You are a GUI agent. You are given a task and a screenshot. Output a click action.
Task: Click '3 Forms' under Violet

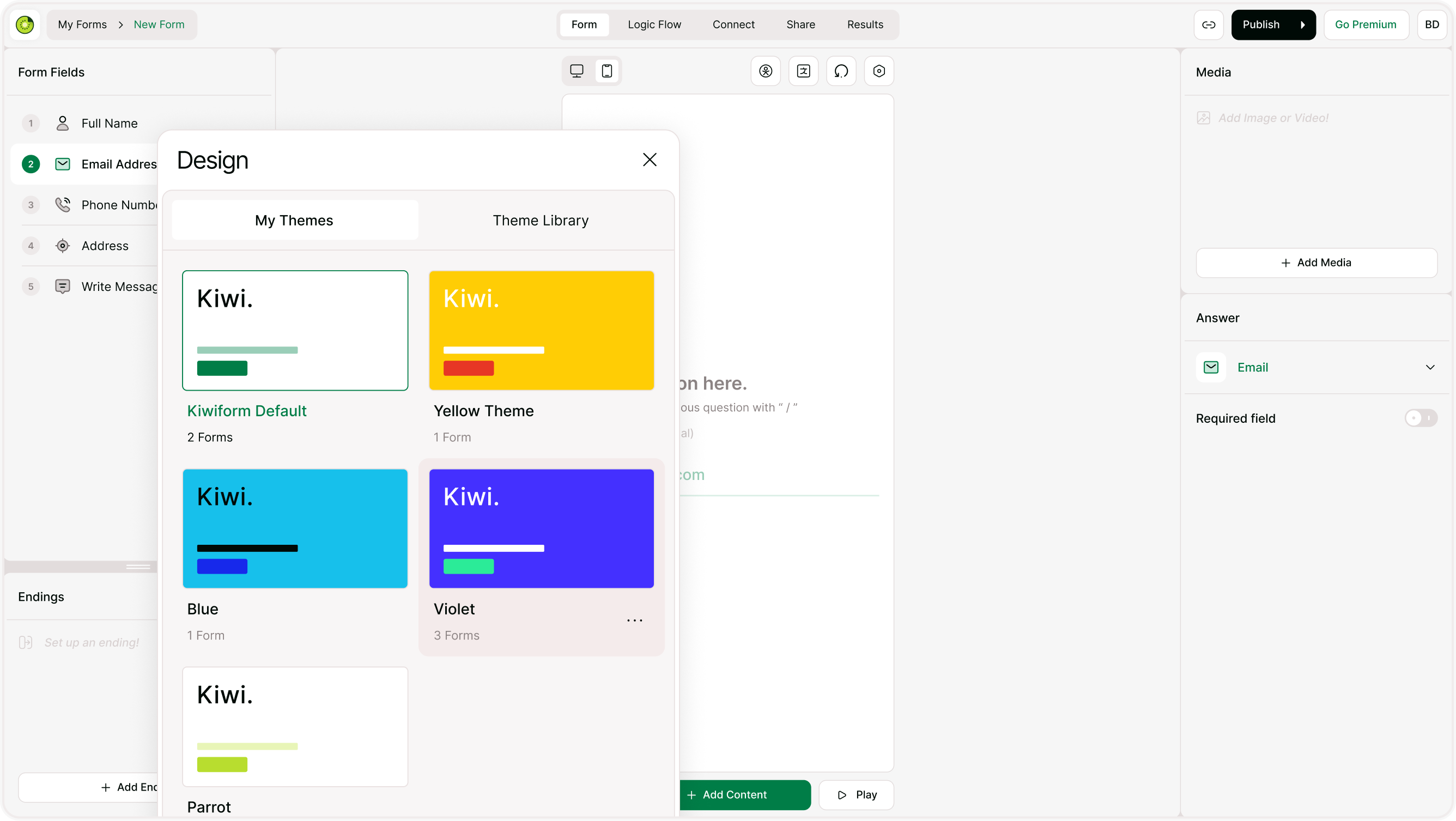tap(456, 635)
